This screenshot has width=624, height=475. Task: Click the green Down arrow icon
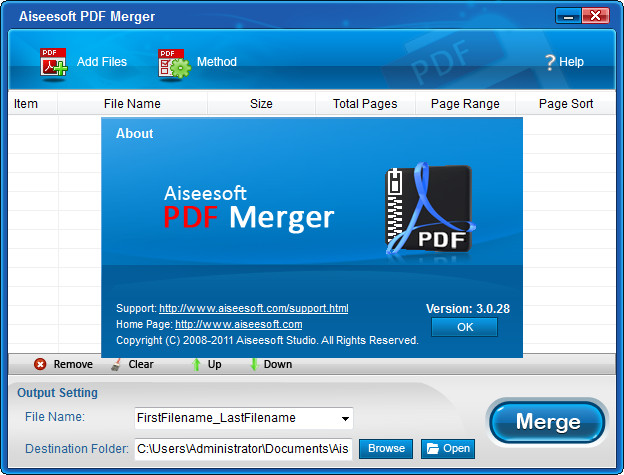(254, 364)
